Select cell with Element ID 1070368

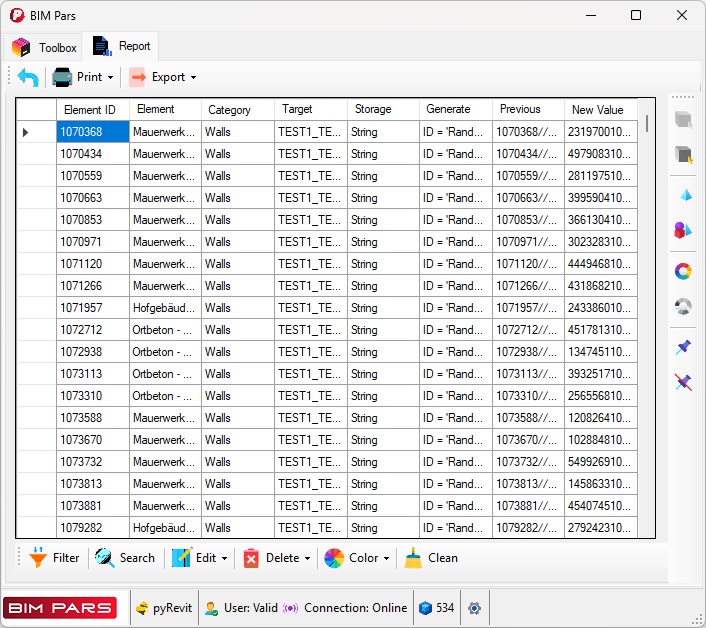point(93,132)
